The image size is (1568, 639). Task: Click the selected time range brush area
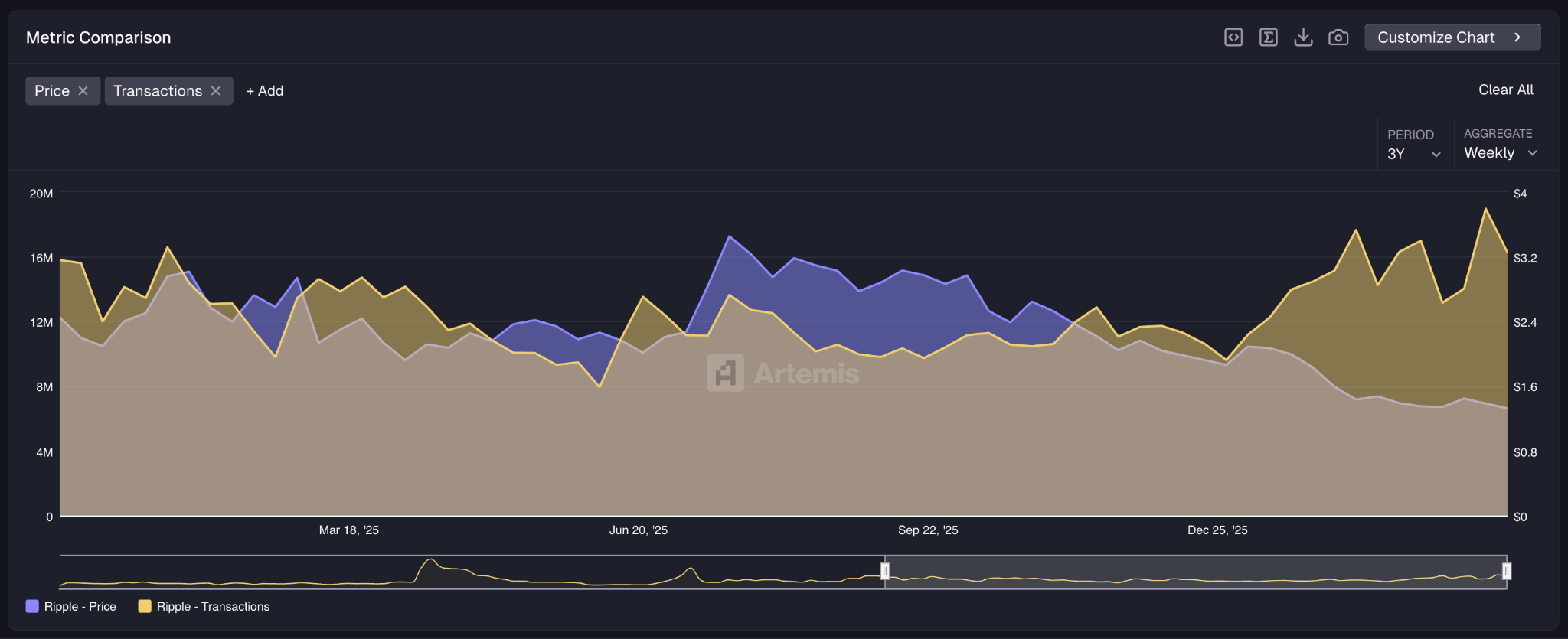[1196, 572]
